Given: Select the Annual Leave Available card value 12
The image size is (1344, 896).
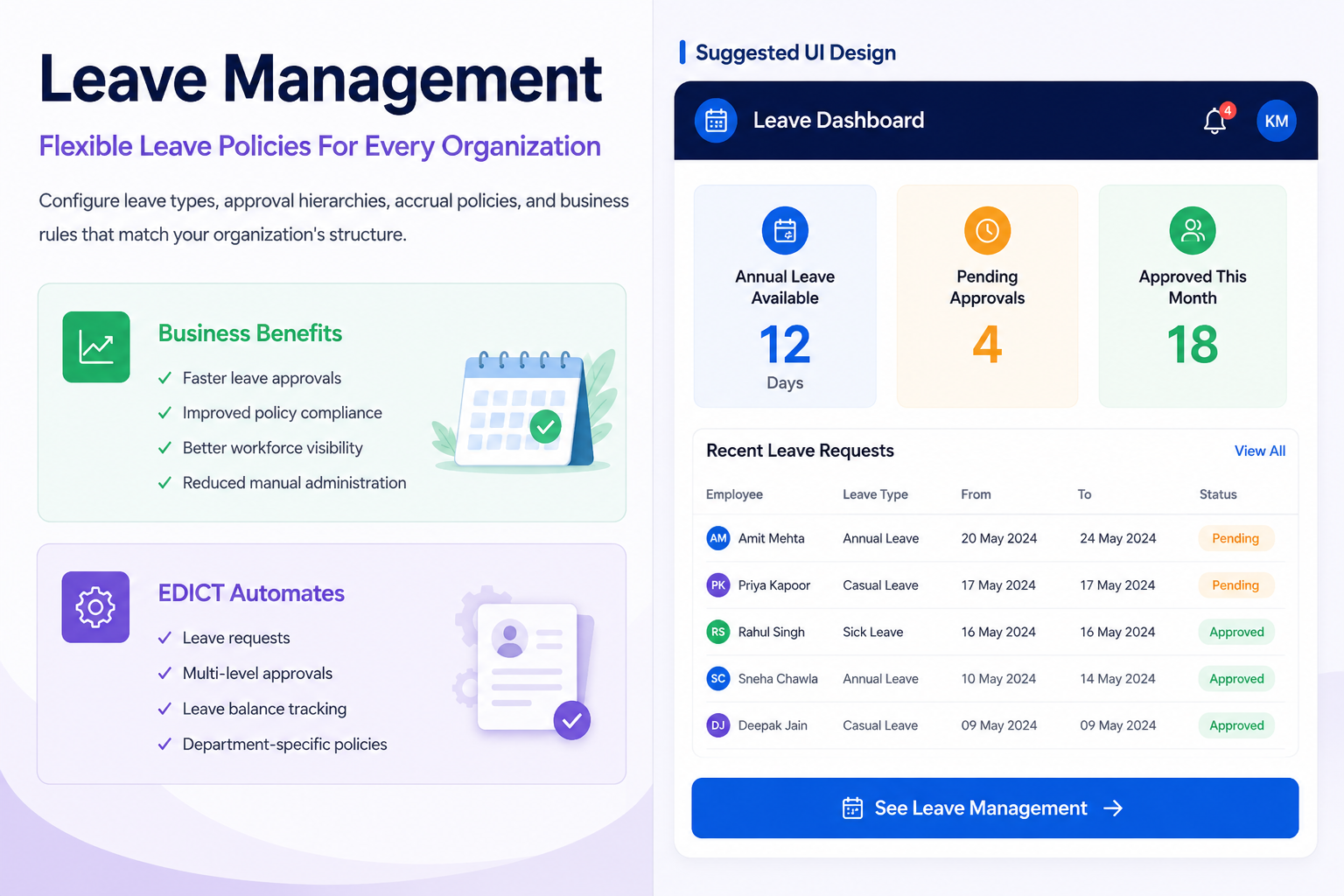Looking at the screenshot, I should [785, 345].
